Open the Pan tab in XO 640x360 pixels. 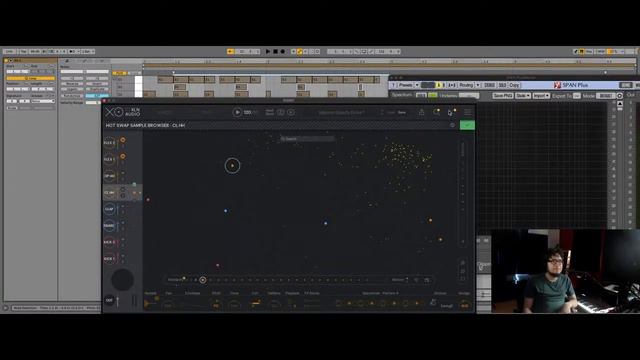[168, 293]
